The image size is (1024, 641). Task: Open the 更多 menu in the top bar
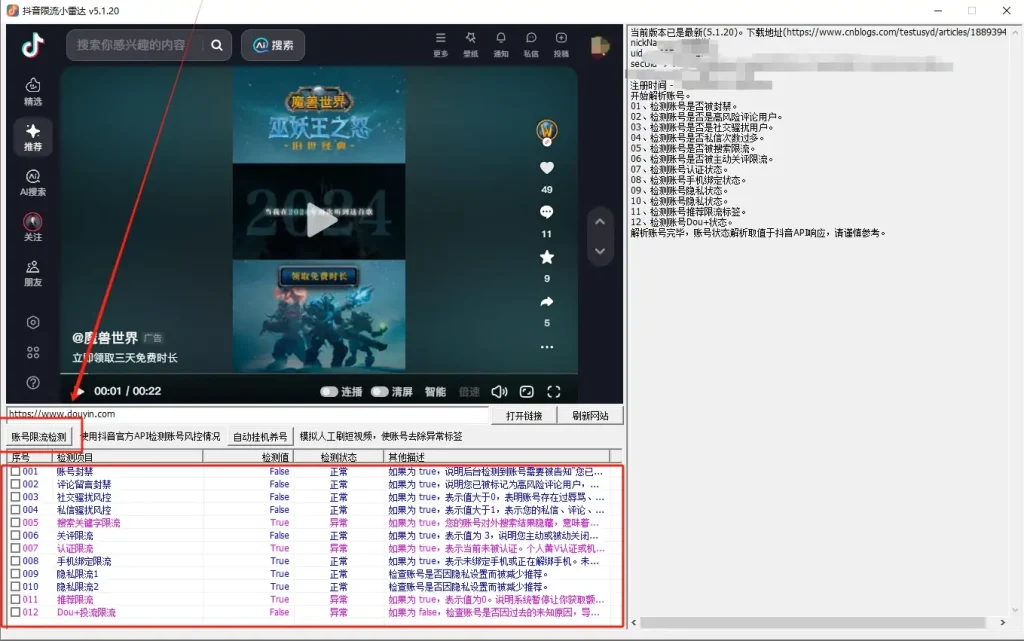pos(441,45)
